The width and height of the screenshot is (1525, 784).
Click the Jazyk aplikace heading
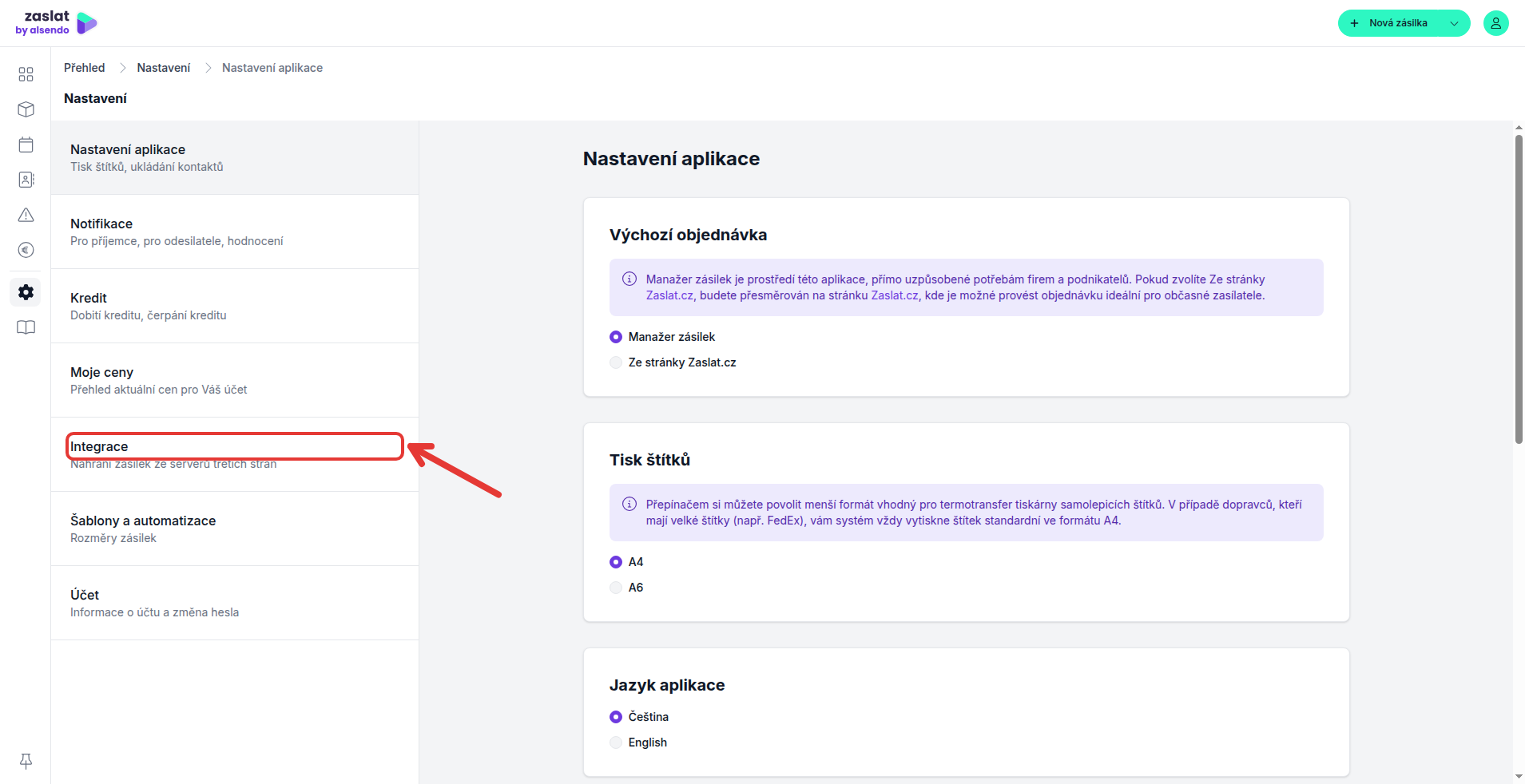point(667,685)
